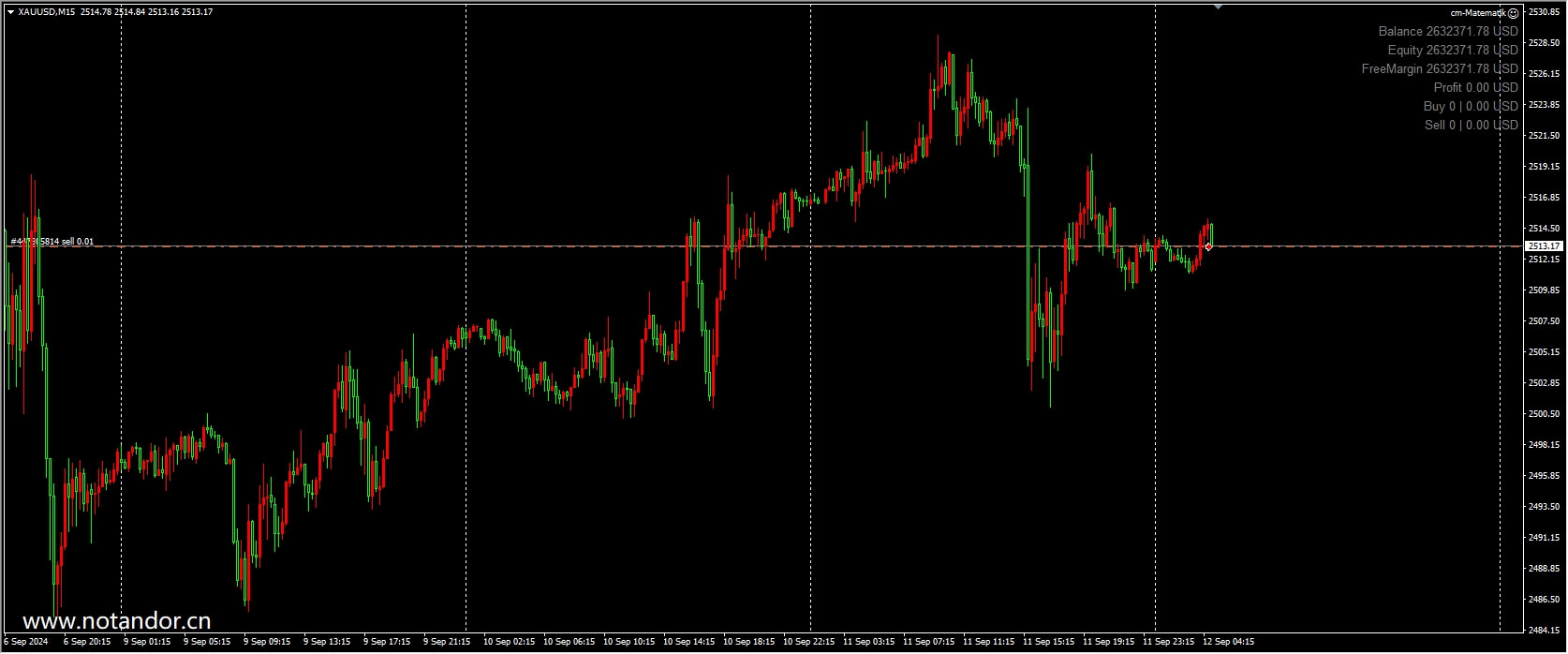This screenshot has width=1568, height=654.
Task: Select the sell 0.01 order line label
Action: pyautogui.click(x=52, y=242)
